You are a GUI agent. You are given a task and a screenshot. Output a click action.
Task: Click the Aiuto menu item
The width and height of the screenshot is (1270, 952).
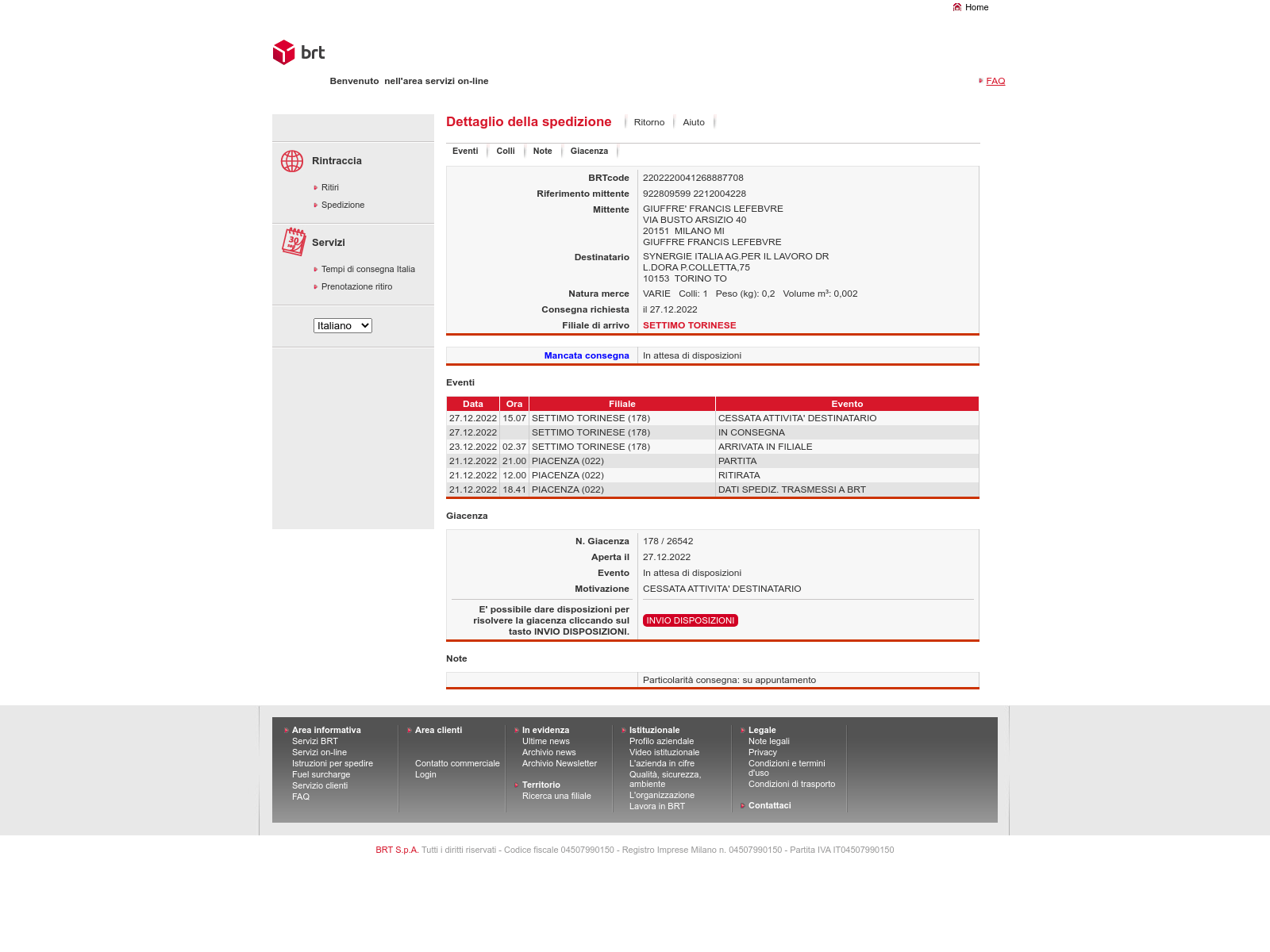coord(694,122)
